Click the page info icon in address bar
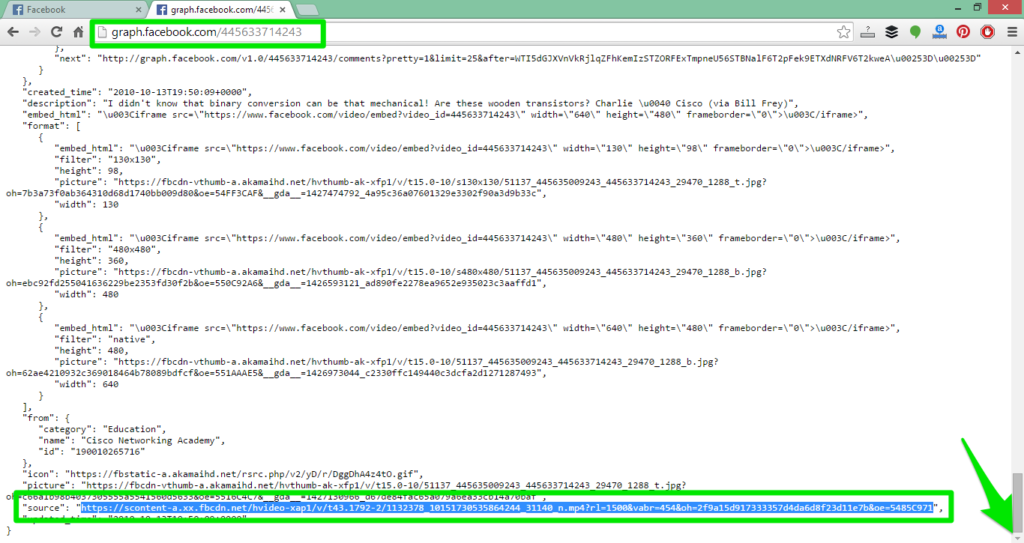 click(102, 32)
